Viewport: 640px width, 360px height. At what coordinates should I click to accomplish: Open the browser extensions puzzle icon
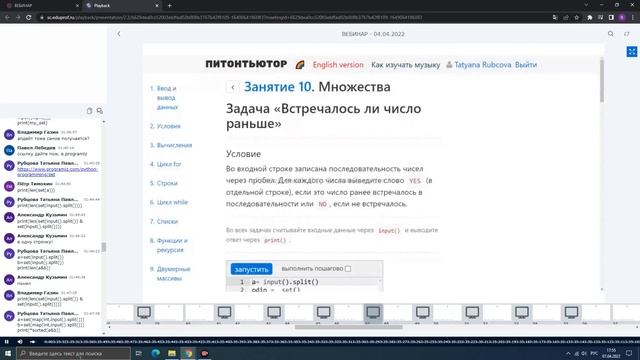[x=590, y=18]
